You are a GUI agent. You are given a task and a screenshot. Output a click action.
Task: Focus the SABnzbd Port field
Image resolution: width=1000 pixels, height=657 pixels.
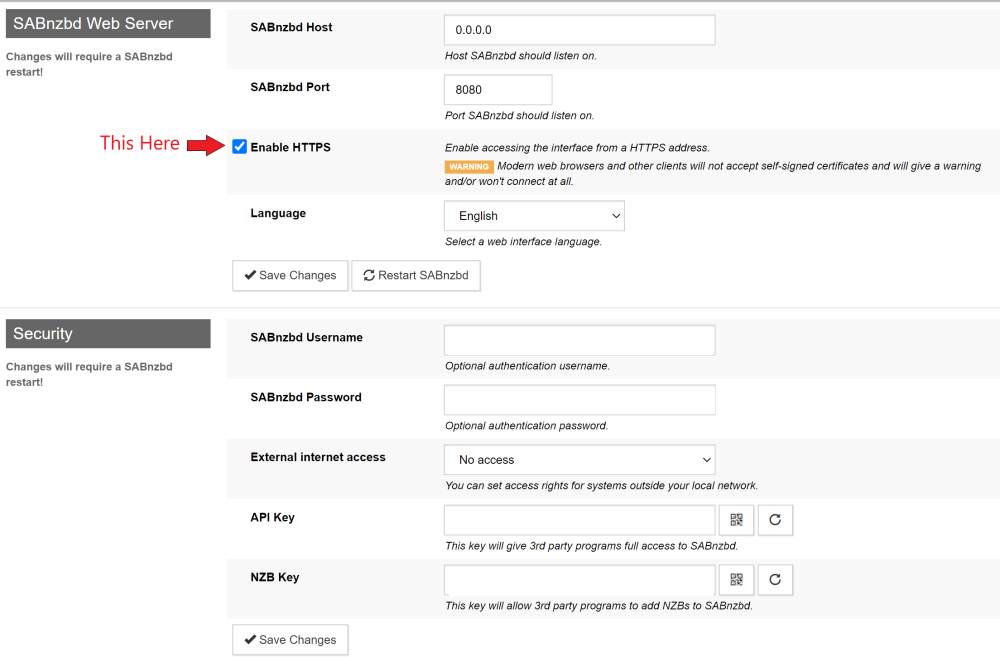tap(498, 89)
